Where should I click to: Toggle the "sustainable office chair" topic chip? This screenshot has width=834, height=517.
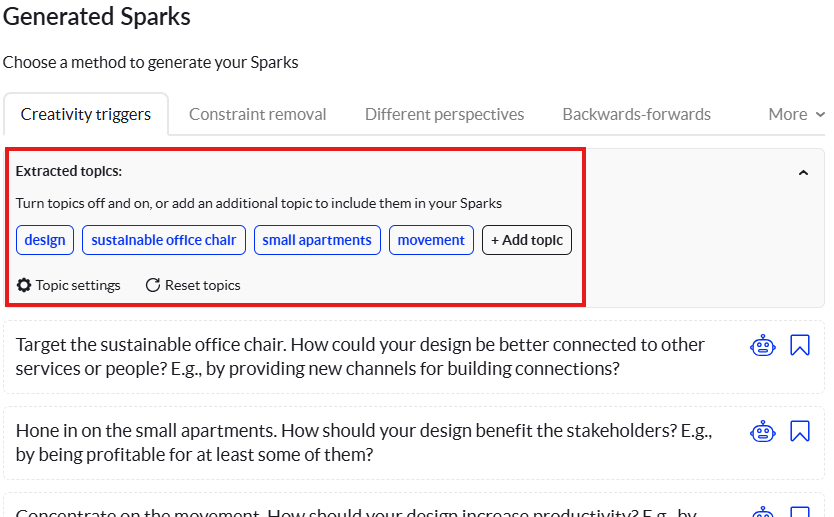pos(164,240)
